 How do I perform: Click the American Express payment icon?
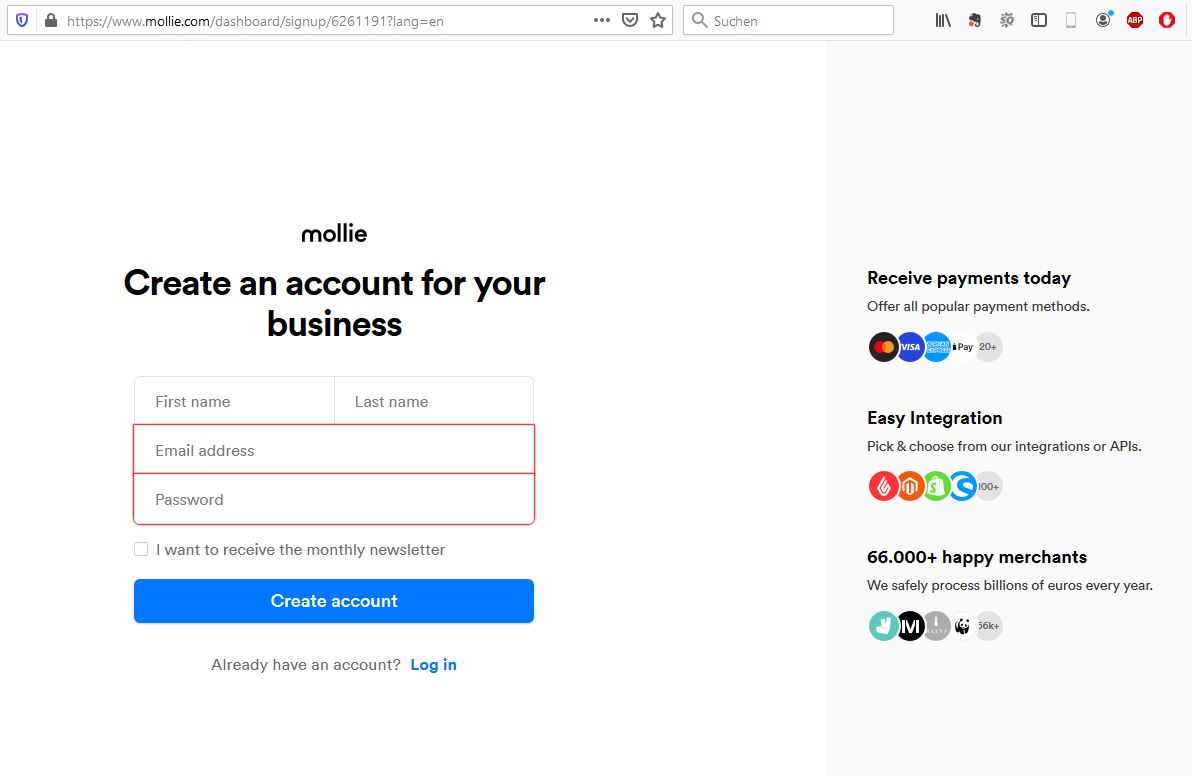click(x=936, y=347)
